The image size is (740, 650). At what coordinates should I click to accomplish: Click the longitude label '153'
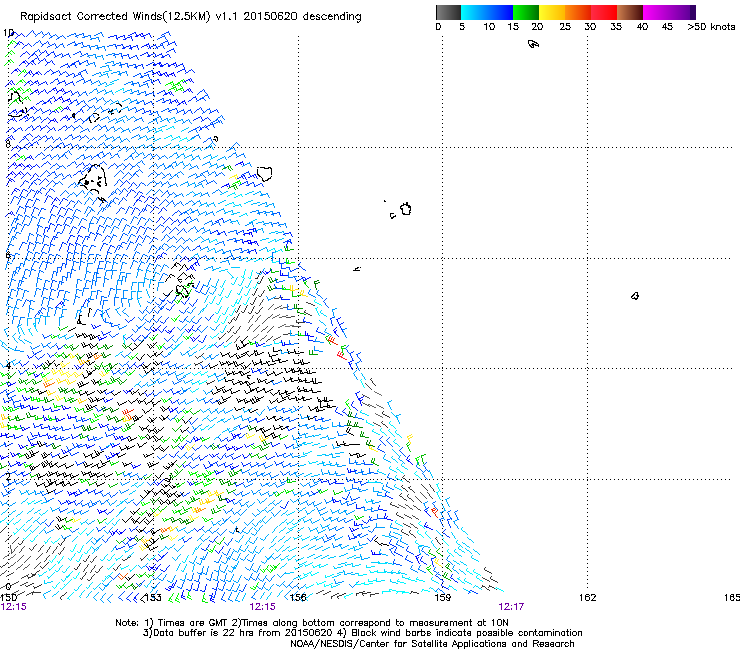(x=153, y=598)
